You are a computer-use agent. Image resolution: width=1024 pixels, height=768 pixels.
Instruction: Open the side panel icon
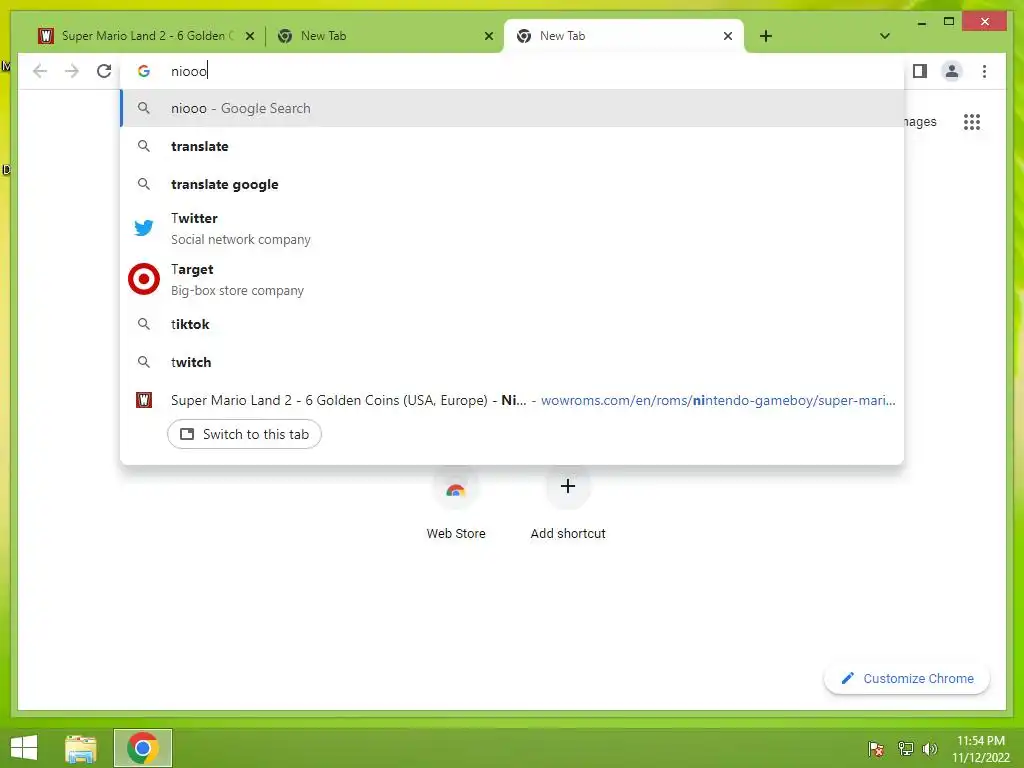(920, 71)
